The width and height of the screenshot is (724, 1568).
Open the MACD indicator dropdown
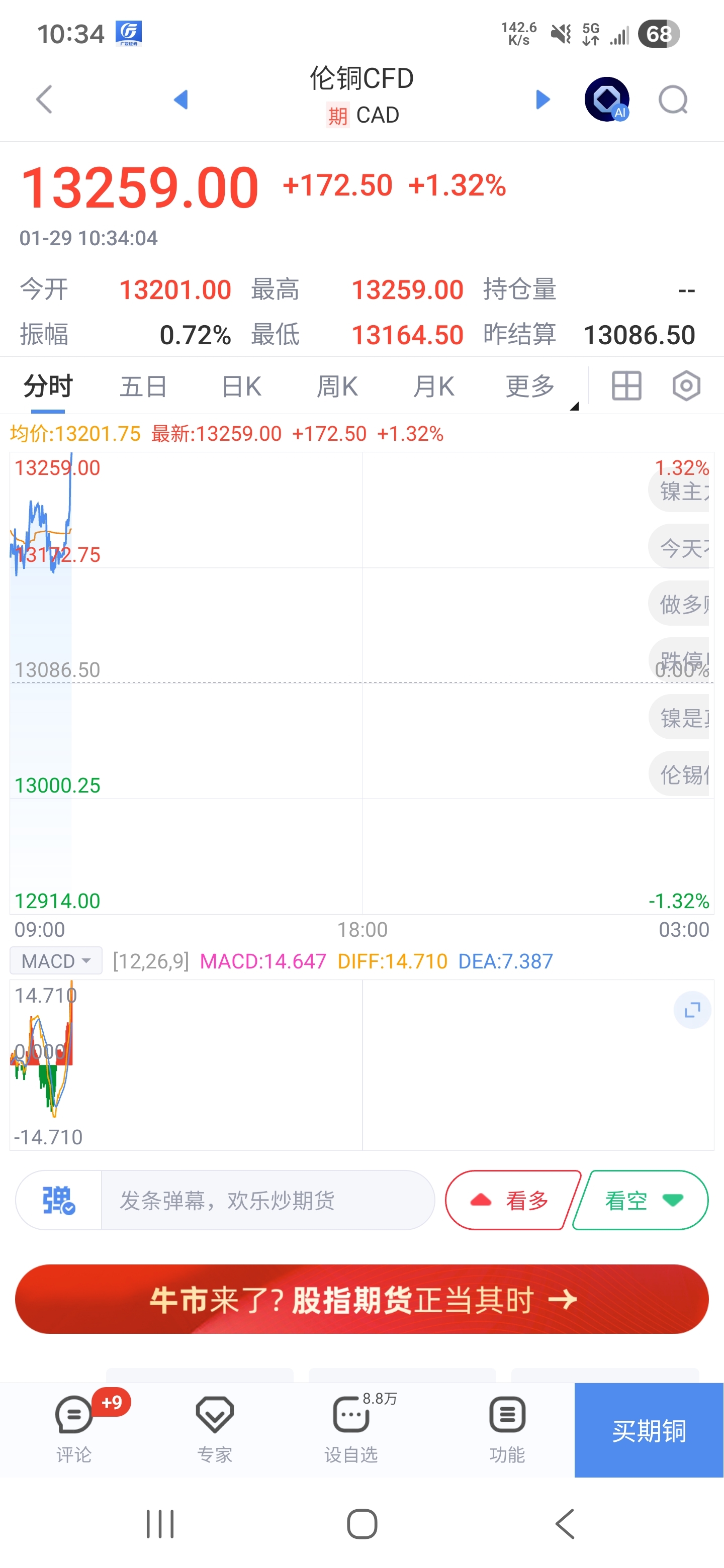click(x=56, y=961)
